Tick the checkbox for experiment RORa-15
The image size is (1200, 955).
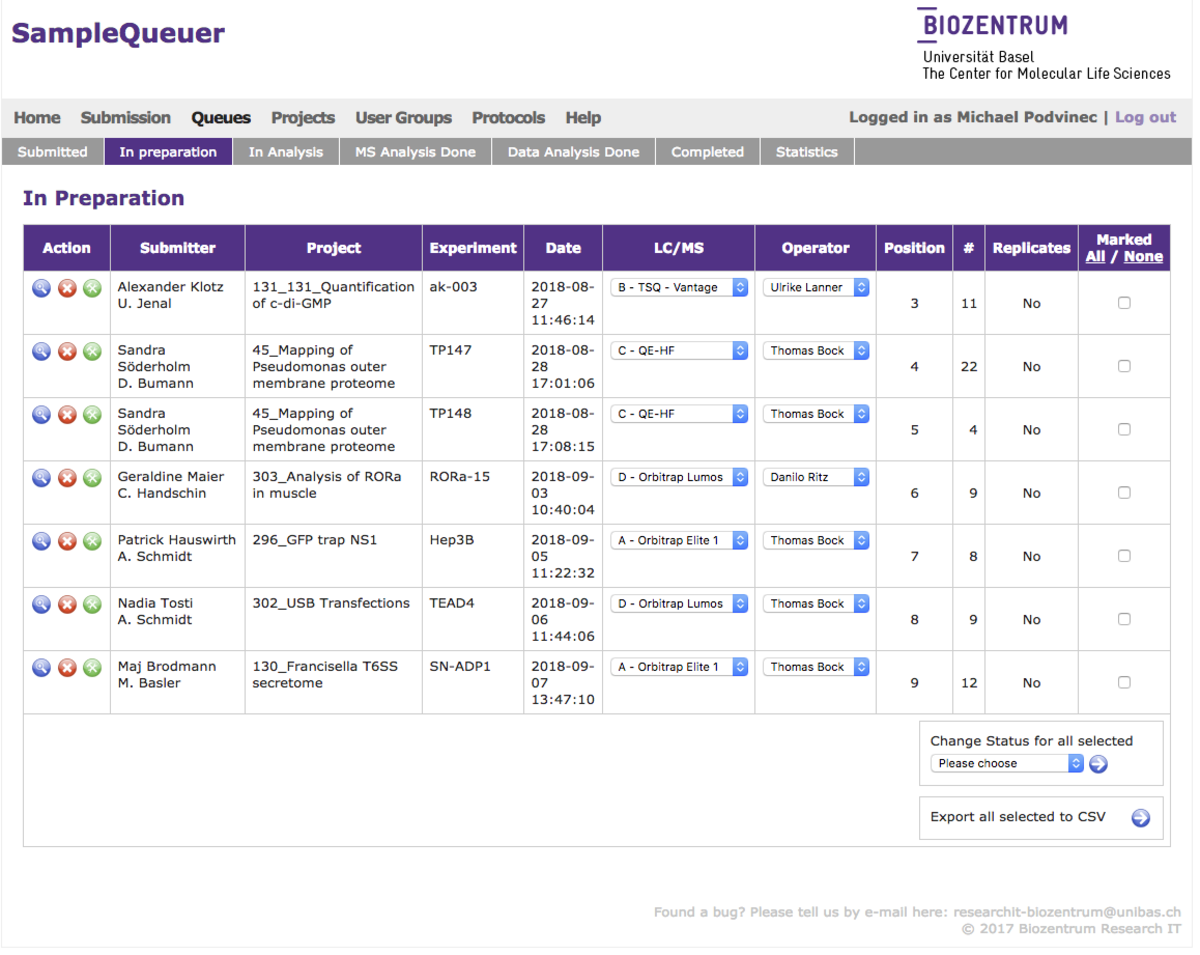pyautogui.click(x=1124, y=493)
